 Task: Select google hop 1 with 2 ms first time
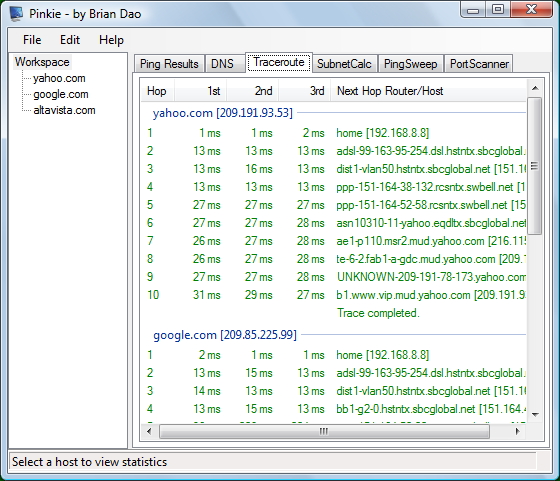coord(334,355)
